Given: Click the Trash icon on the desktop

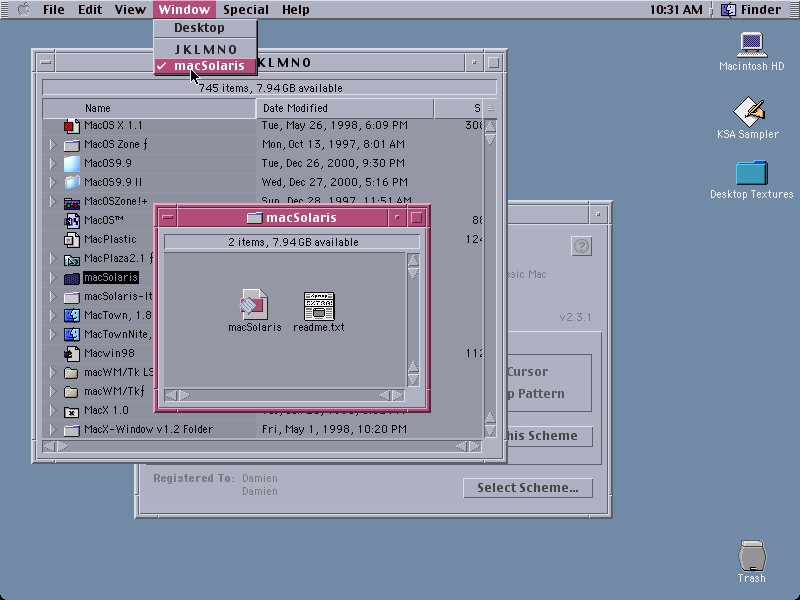Looking at the screenshot, I should [752, 556].
